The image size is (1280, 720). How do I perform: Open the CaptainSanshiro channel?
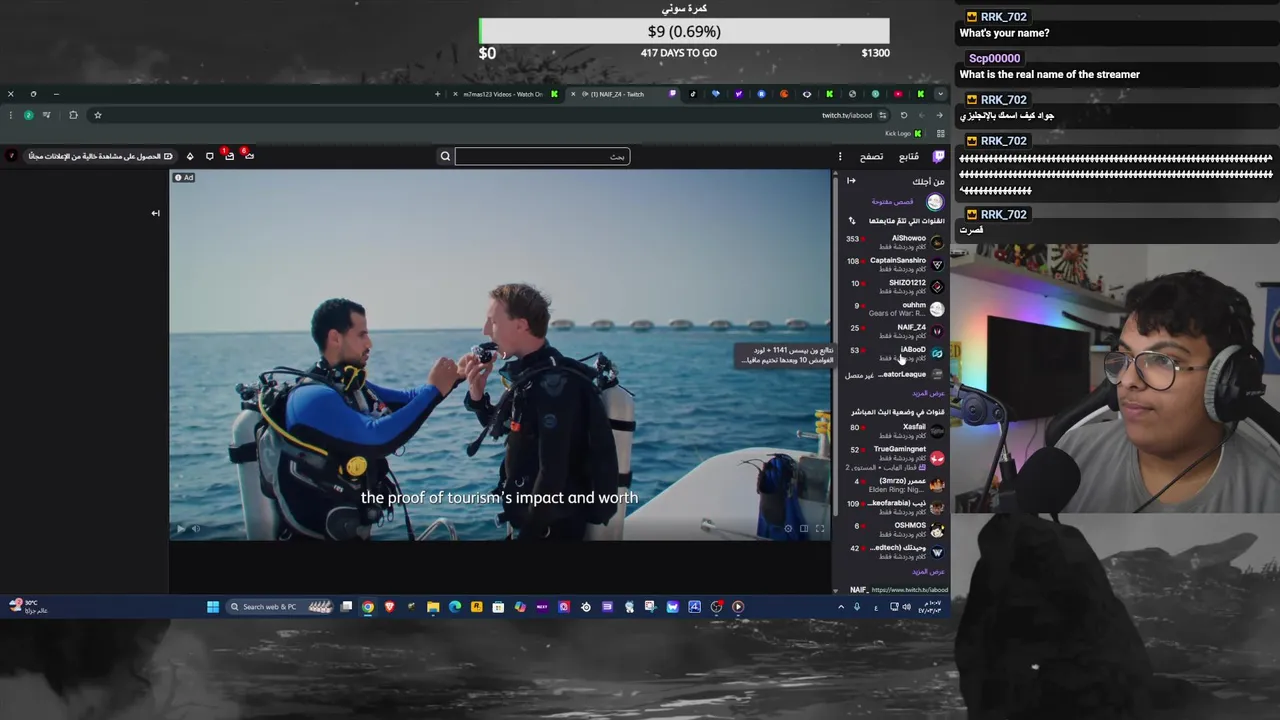[x=895, y=264]
